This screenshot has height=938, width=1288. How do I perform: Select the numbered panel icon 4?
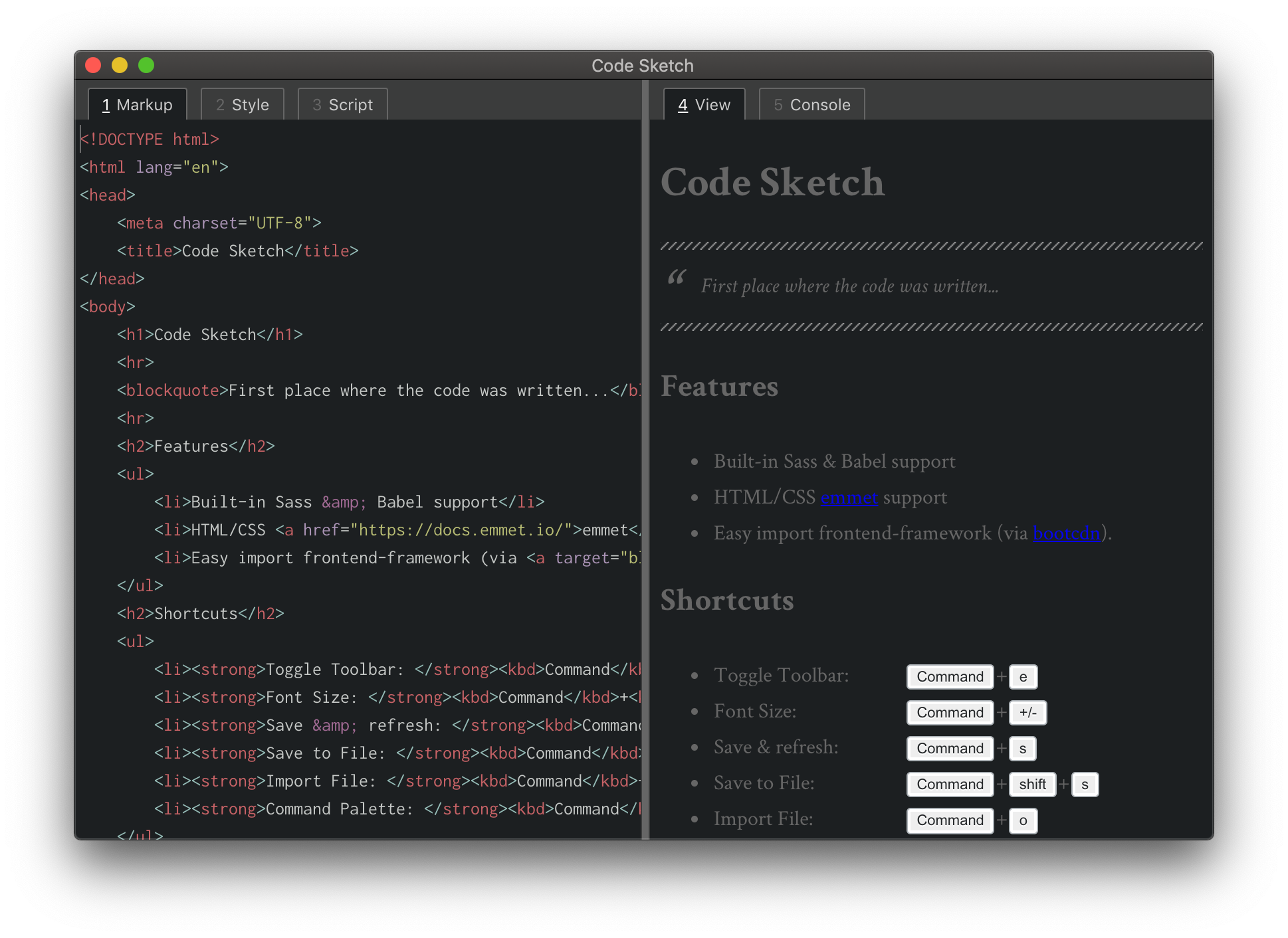pos(684,105)
